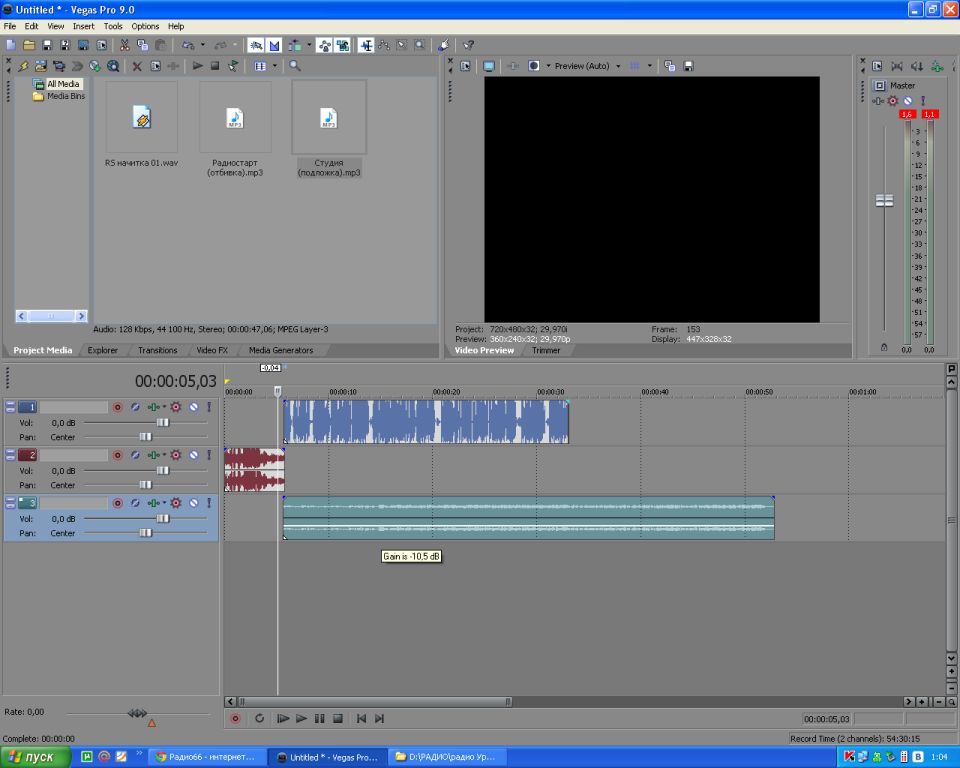Screen dimensions: 960x768
Task: Select the Normal Edit tool
Action: click(x=366, y=45)
